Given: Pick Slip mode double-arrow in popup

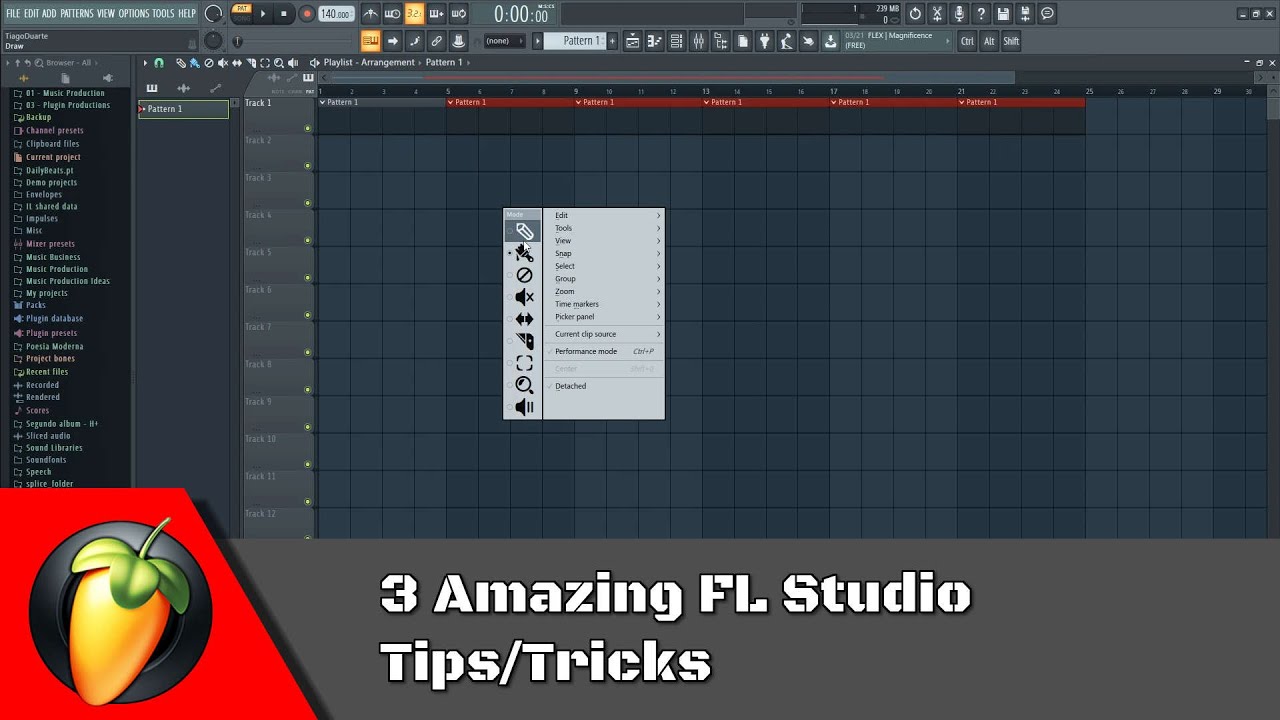Looking at the screenshot, I should (524, 319).
